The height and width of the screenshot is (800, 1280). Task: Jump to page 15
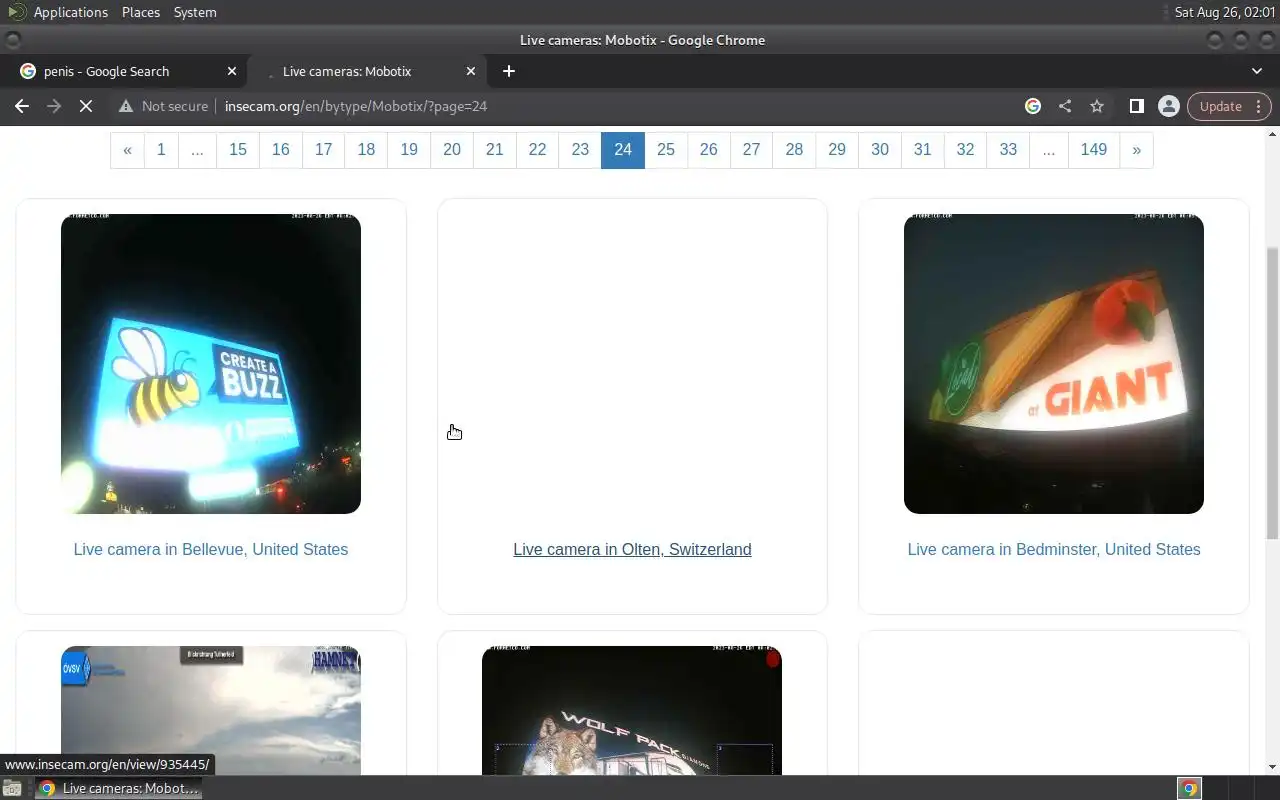point(238,150)
